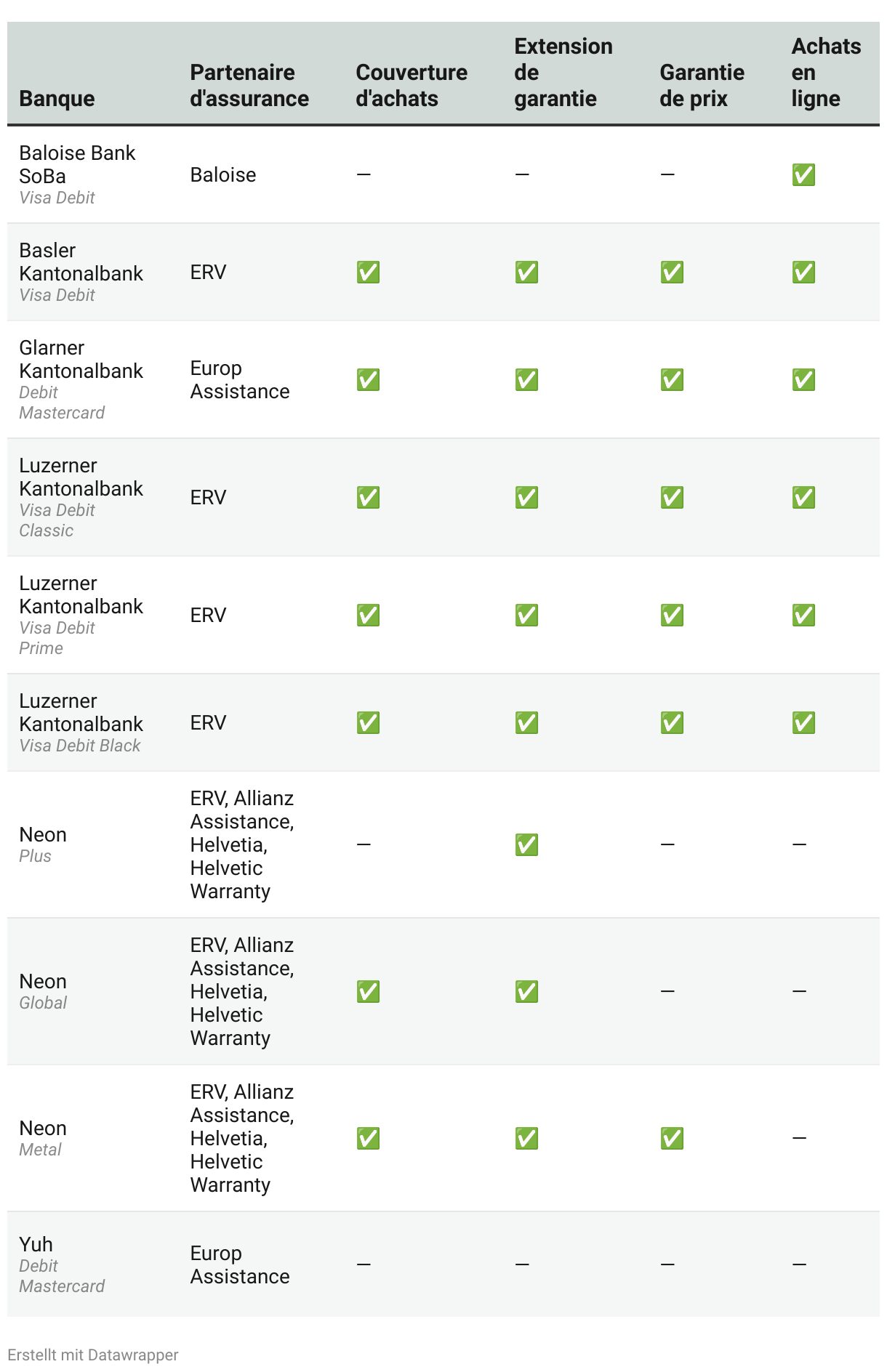
Task: Click Luzerner Visa Debit Prime warranty extension checkmark
Action: click(526, 616)
